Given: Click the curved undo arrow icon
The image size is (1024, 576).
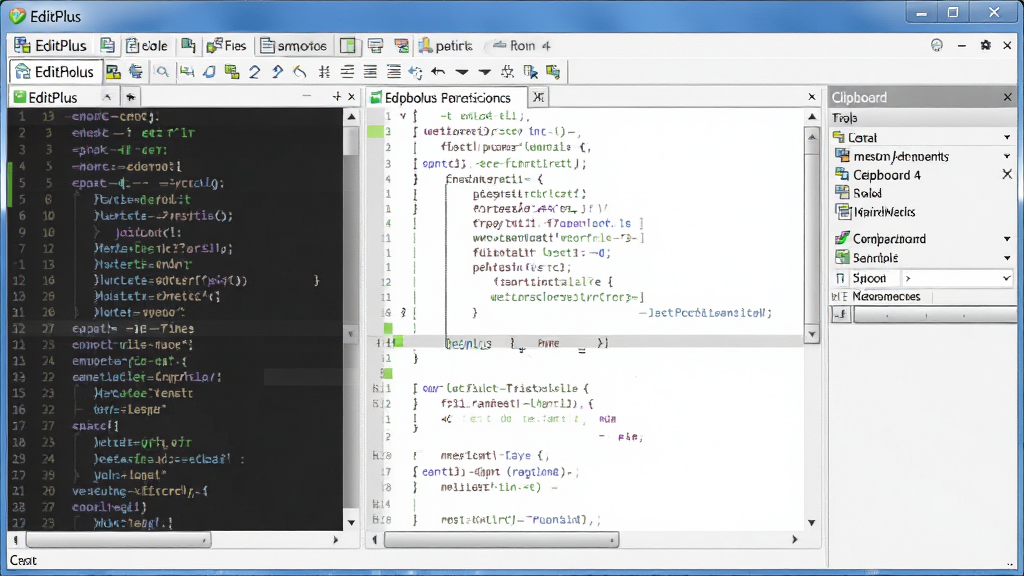Looking at the screenshot, I should pos(300,72).
